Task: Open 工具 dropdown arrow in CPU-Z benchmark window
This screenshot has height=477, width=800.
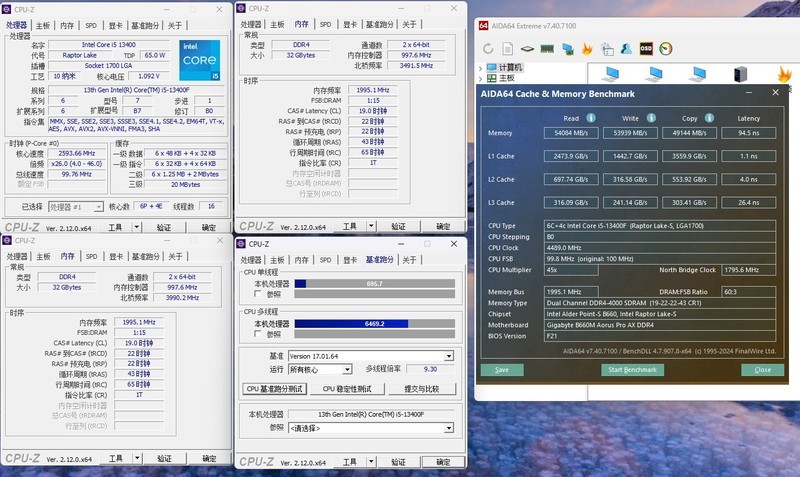Action: pyautogui.click(x=371, y=462)
